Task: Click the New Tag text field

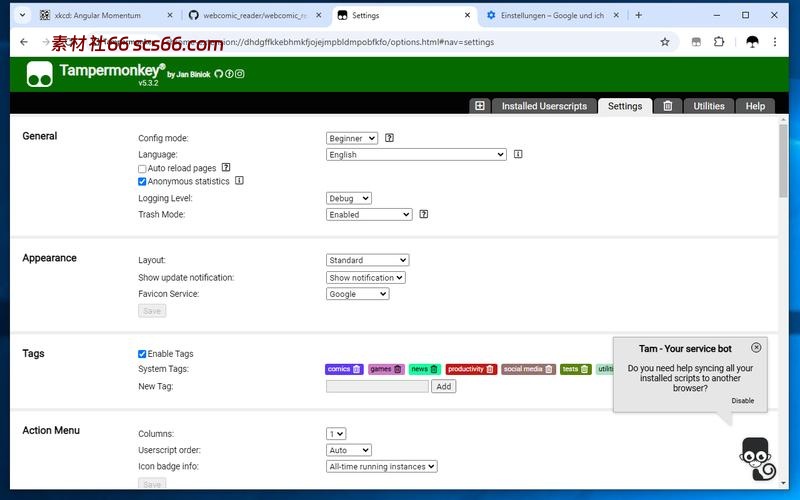Action: coord(377,386)
